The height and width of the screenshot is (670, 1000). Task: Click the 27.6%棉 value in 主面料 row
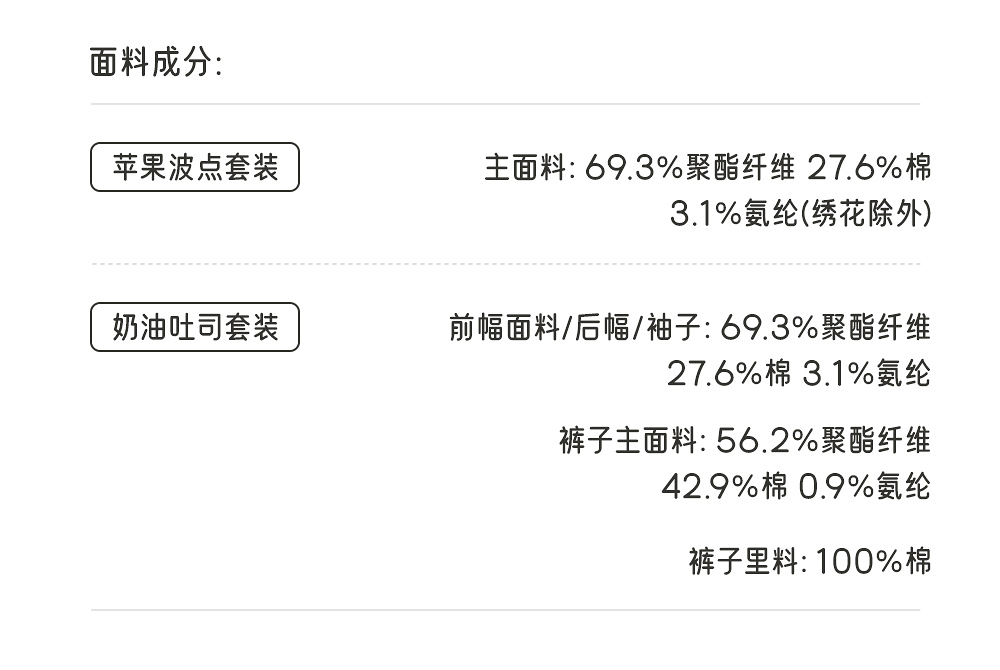(x=869, y=167)
